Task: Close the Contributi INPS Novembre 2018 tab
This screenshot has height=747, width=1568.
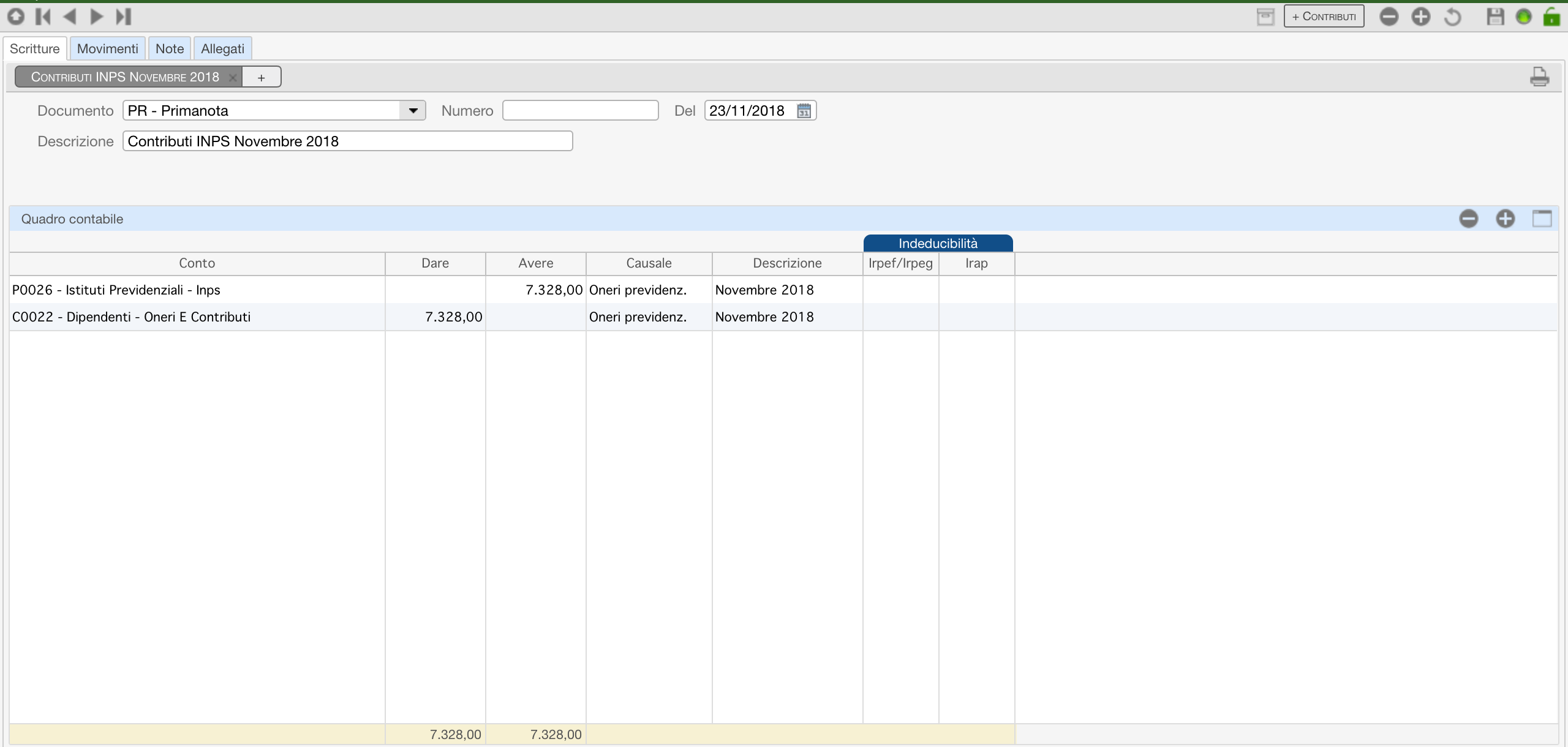Action: pyautogui.click(x=233, y=78)
